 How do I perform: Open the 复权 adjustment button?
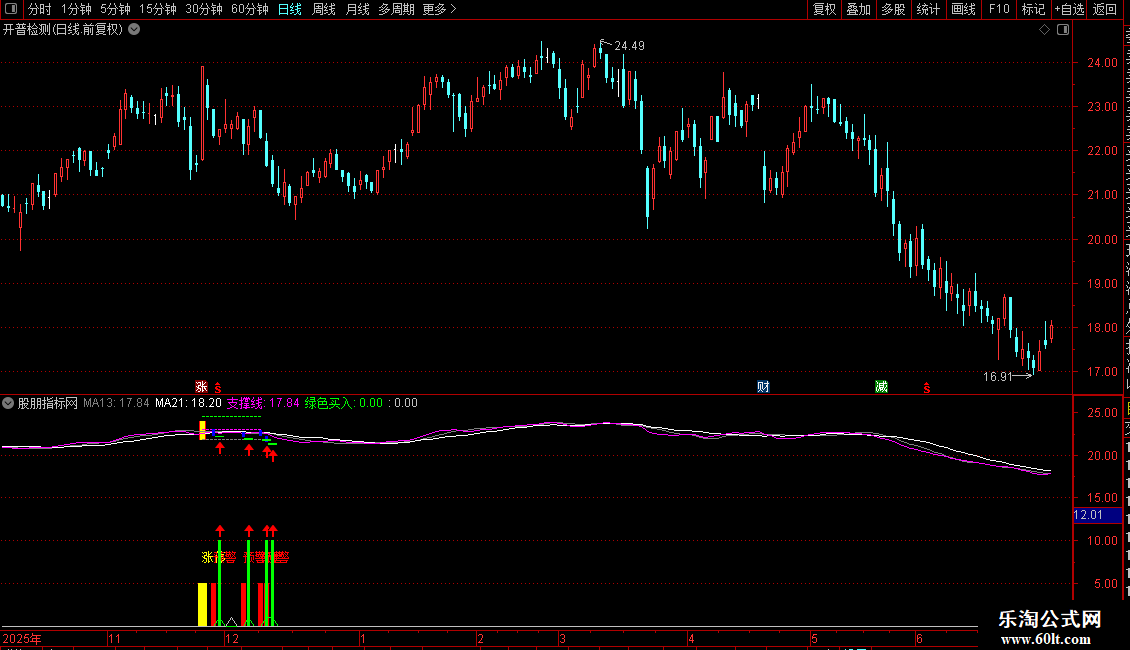click(824, 9)
